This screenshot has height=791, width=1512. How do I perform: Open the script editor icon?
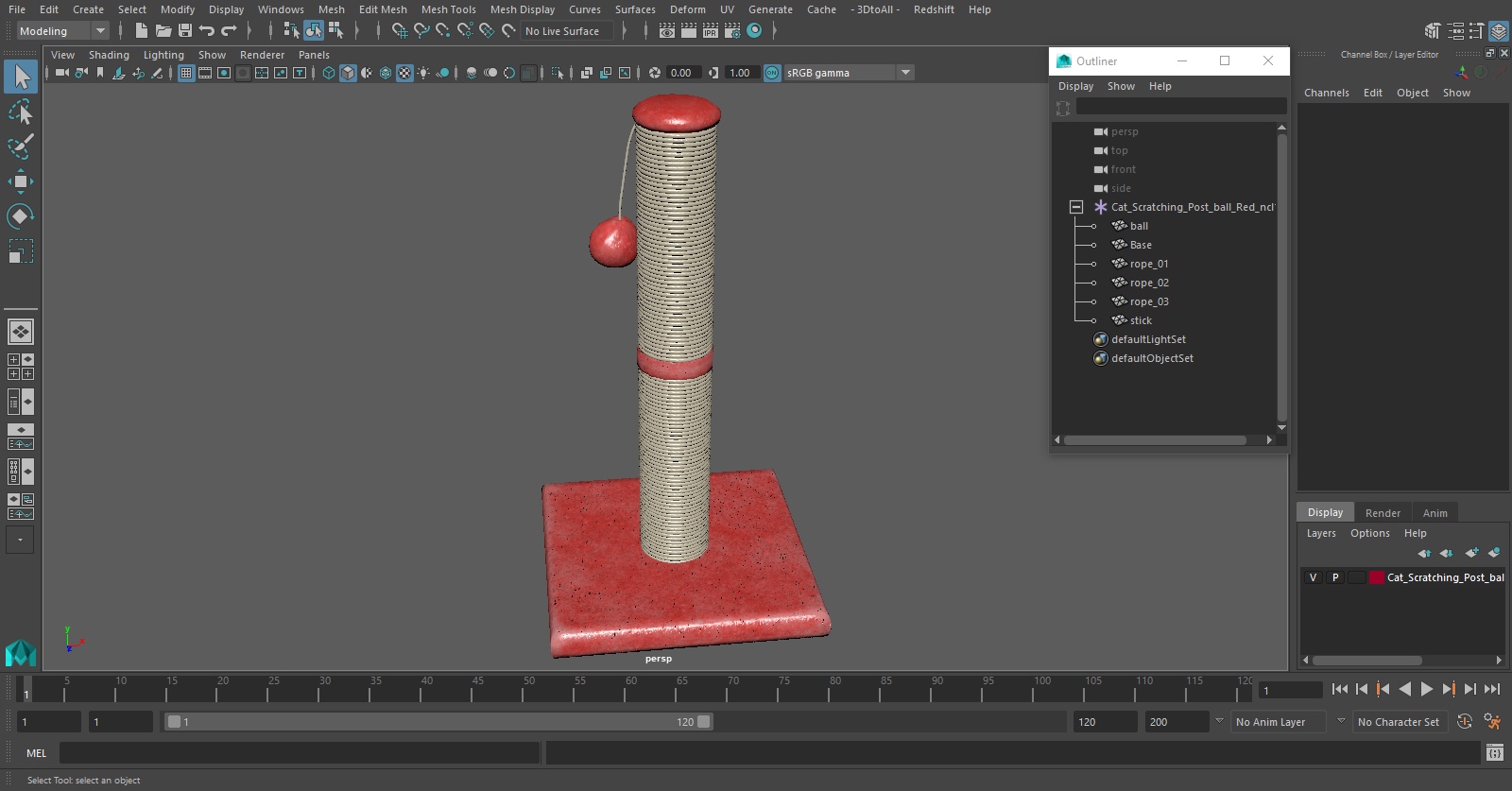pos(1494,752)
